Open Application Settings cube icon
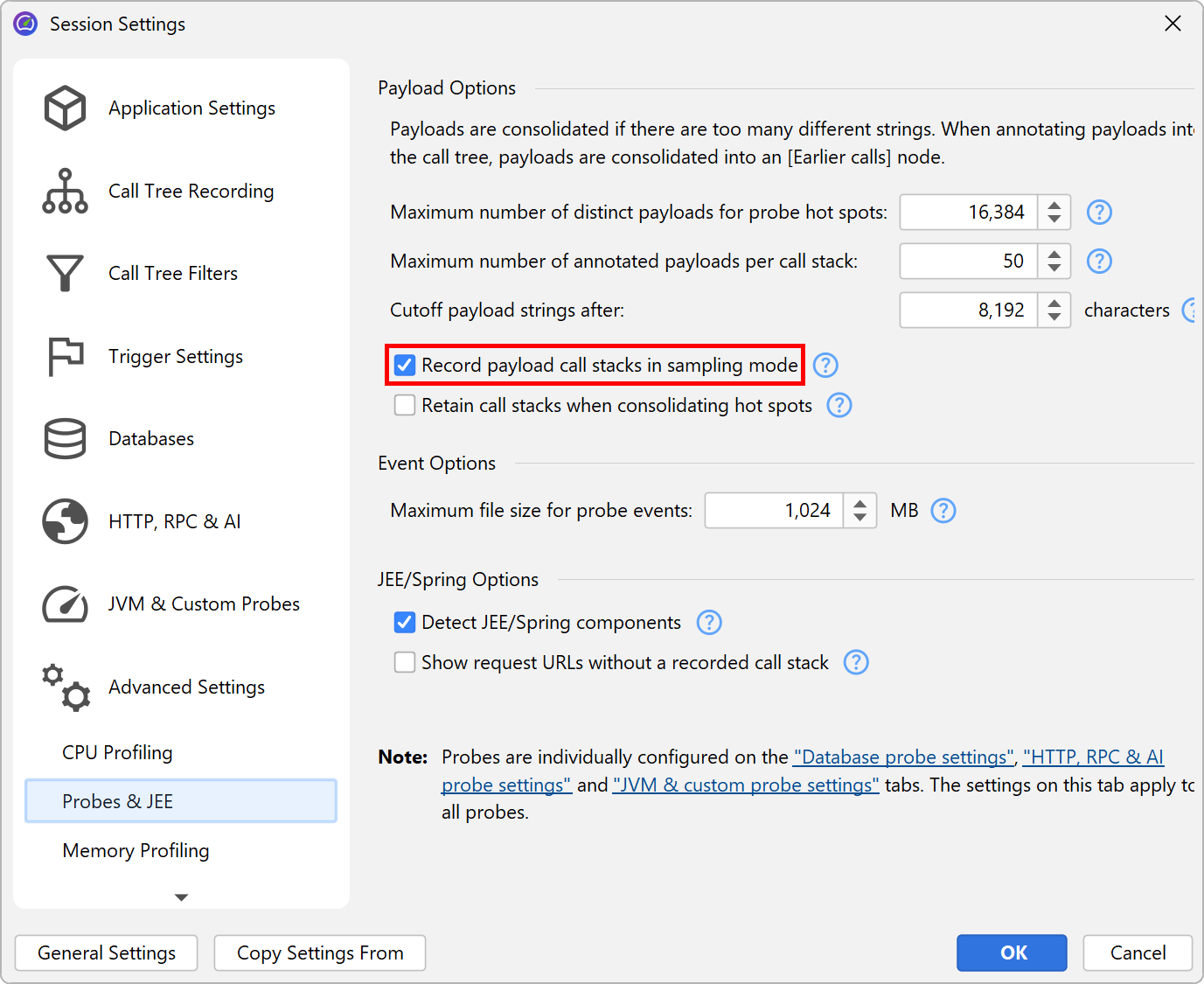The image size is (1204, 984). click(x=65, y=108)
